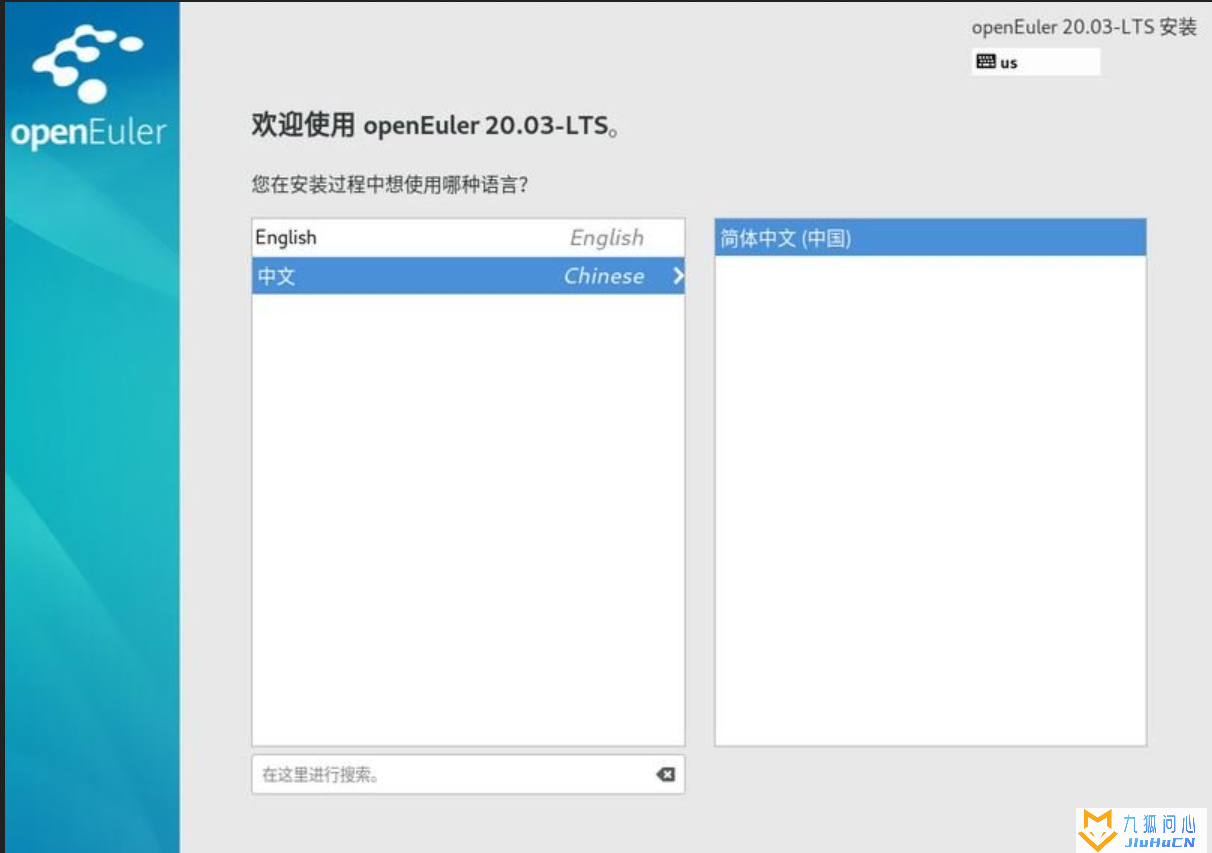Screen dimensions: 1212x853
Task: Click the chevron arrow on Chinese row
Action: point(678,276)
